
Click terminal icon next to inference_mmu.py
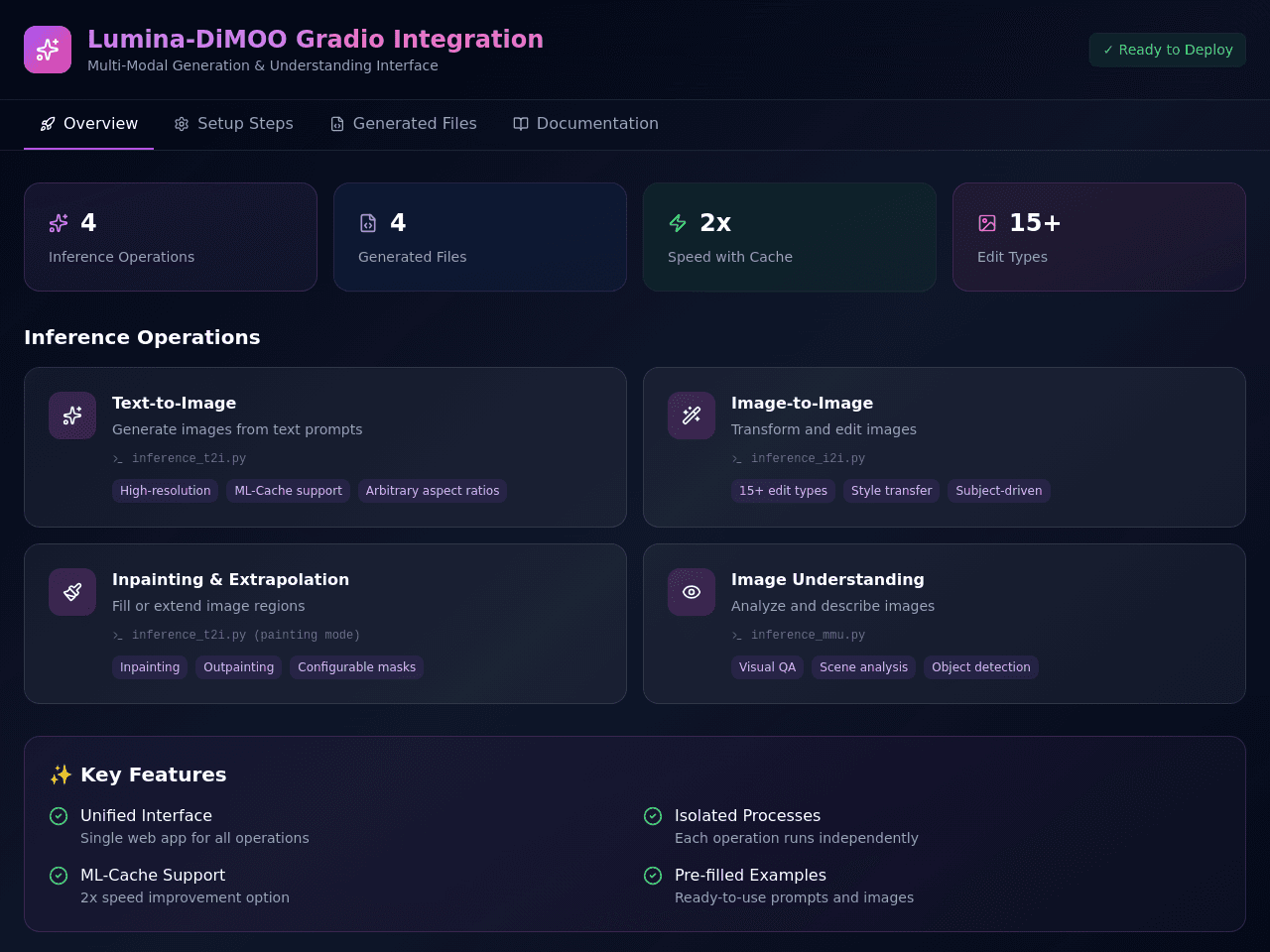(737, 636)
